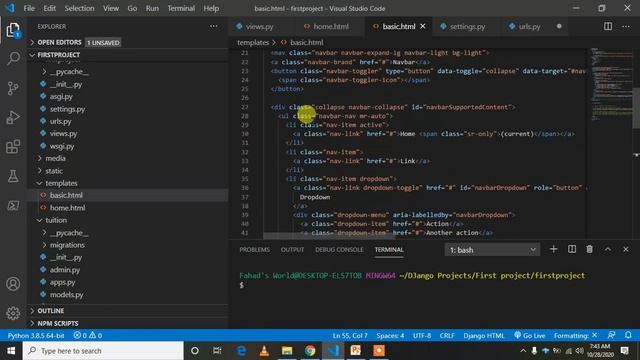Screen dimensions: 640x360
Task: Maximize the panel with up chevron
Action: [608, 249]
